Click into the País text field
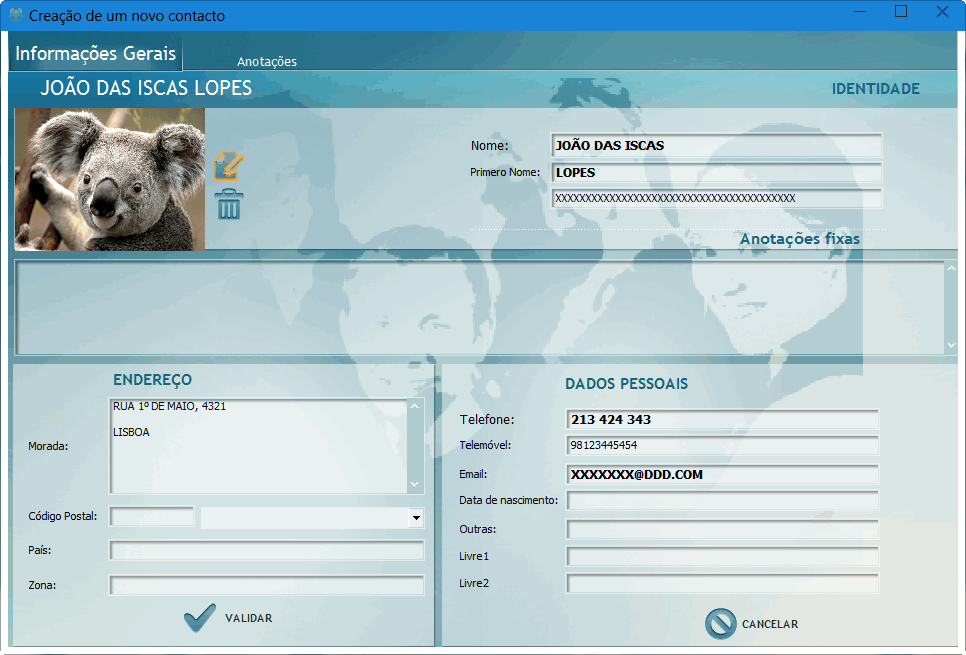 point(266,551)
